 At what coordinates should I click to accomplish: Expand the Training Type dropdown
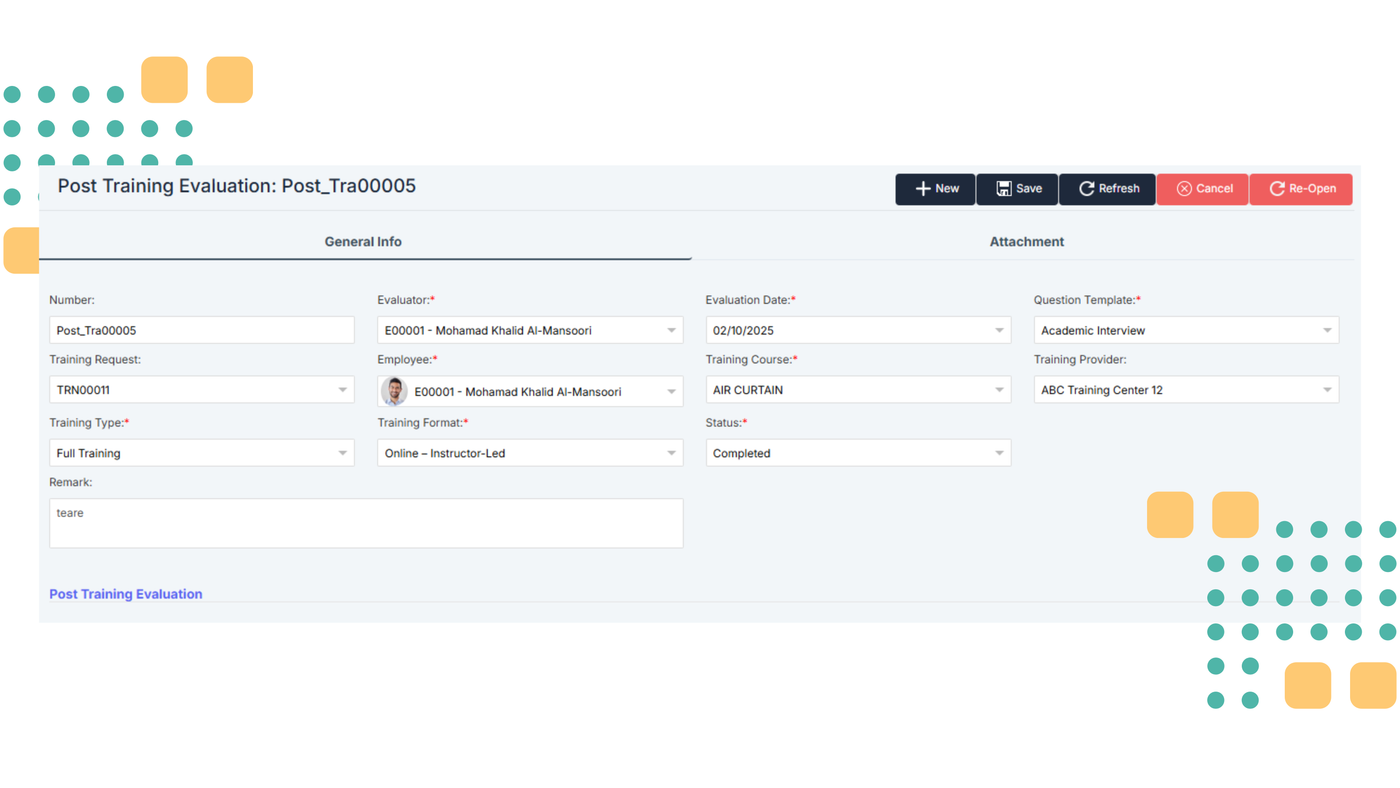(342, 453)
